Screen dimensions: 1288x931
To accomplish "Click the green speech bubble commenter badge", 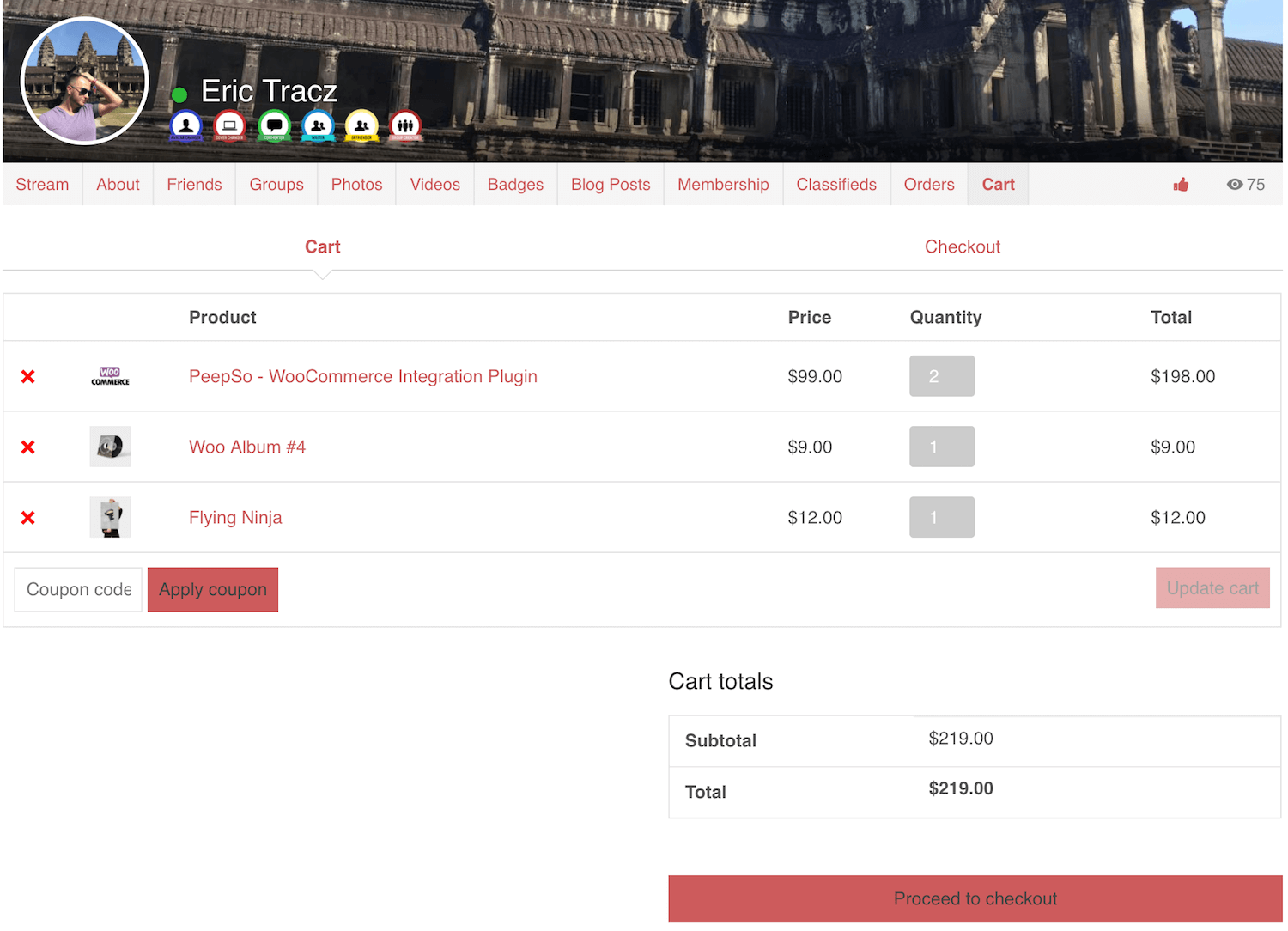I will [274, 126].
